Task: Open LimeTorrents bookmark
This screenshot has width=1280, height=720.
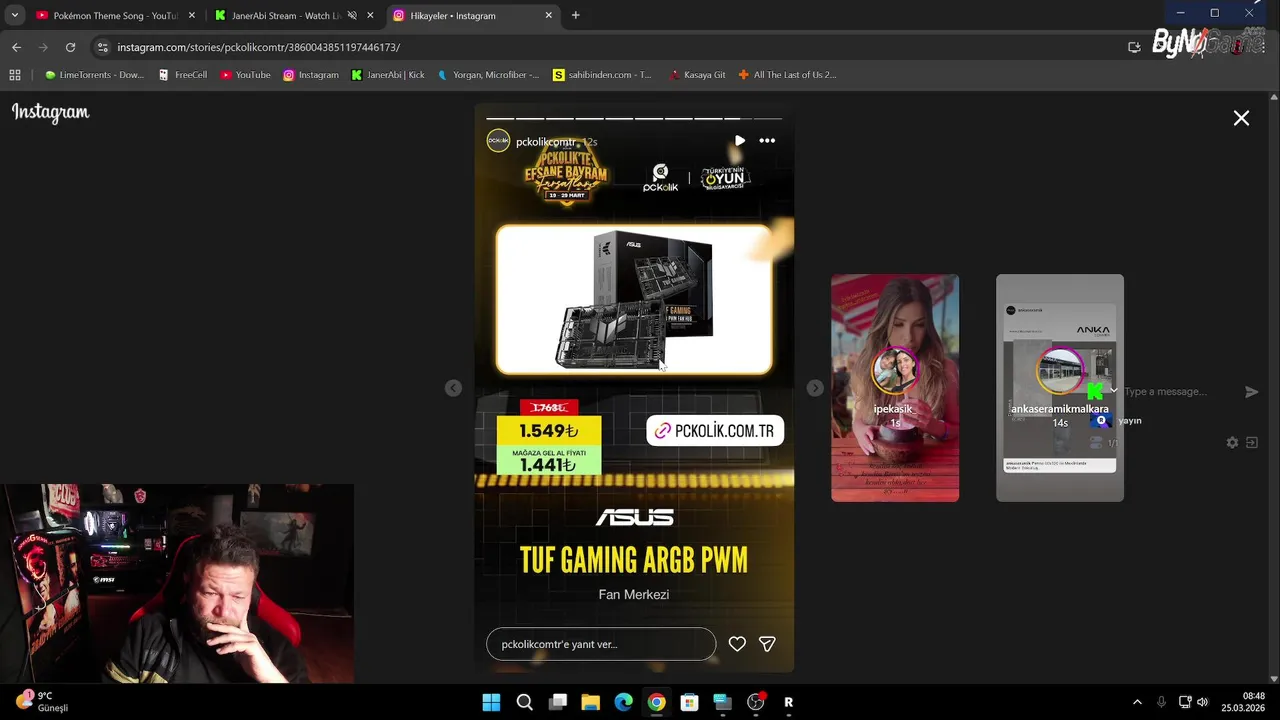Action: tap(94, 75)
